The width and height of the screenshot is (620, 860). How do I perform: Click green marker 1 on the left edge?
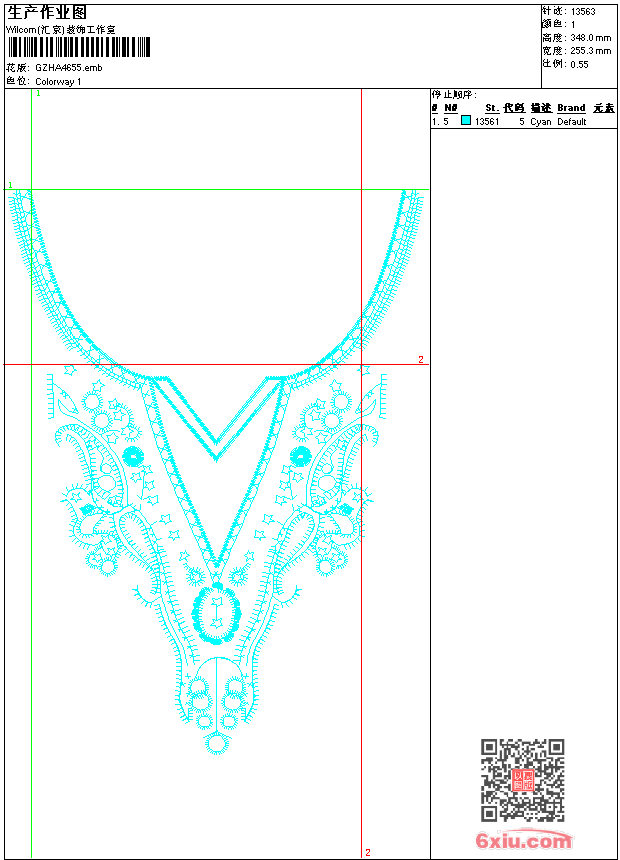10,185
